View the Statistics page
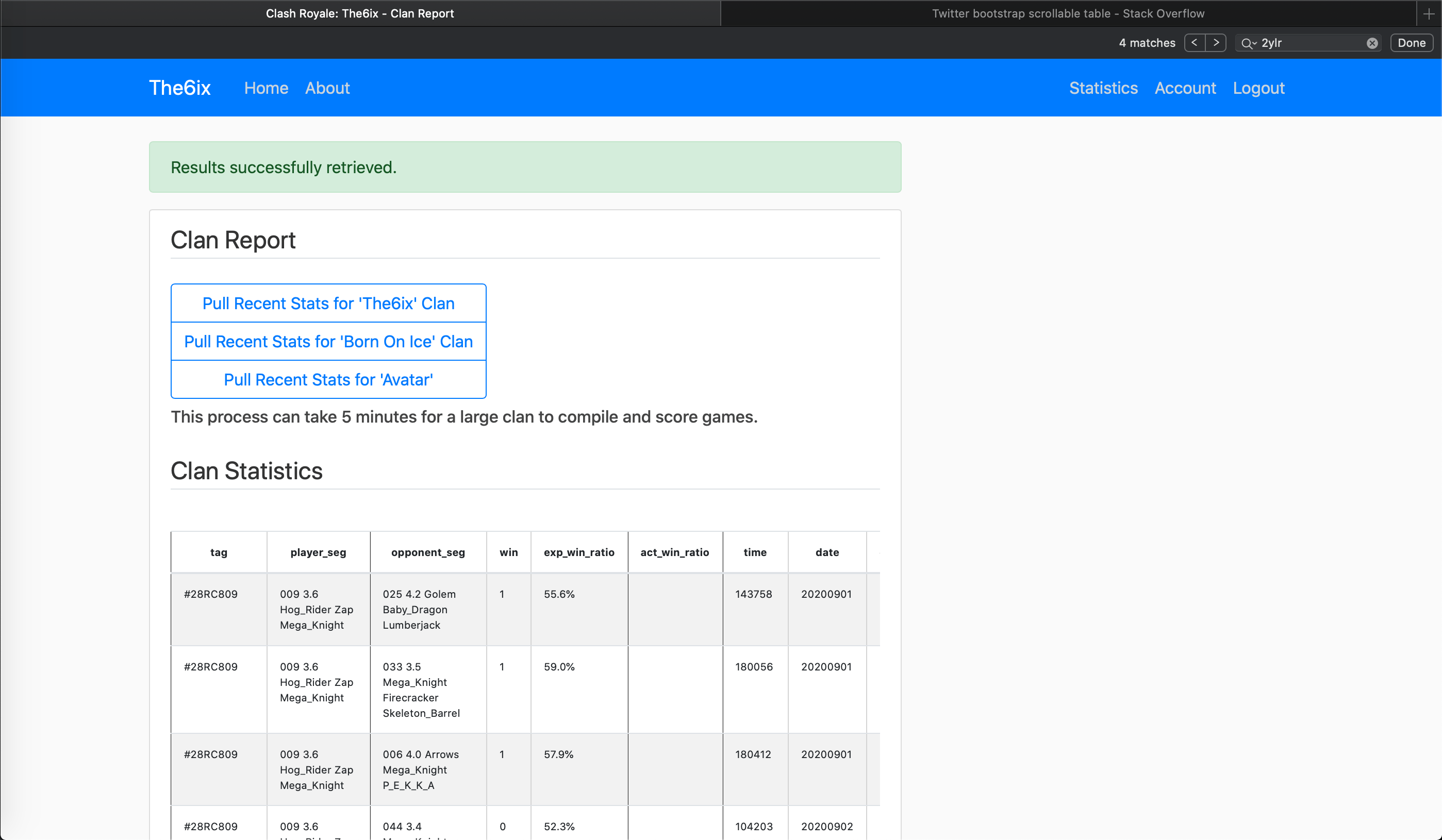The image size is (1442, 840). (1103, 88)
